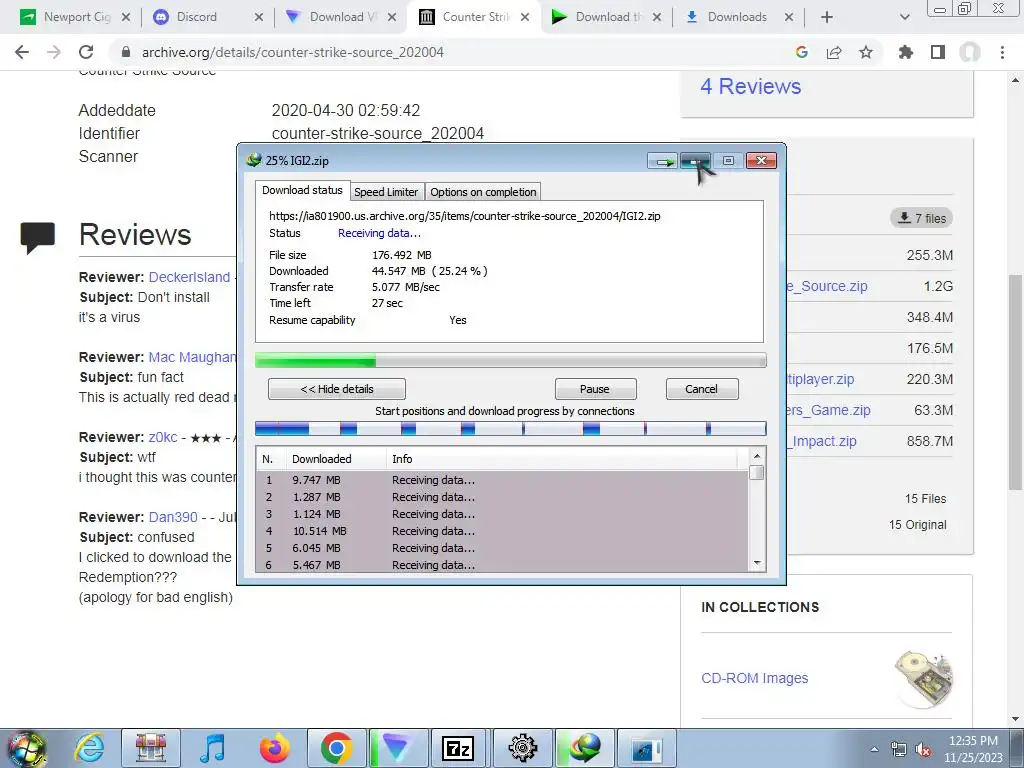Screen dimensions: 1024x768
Task: Click Info column header
Action: click(562, 459)
